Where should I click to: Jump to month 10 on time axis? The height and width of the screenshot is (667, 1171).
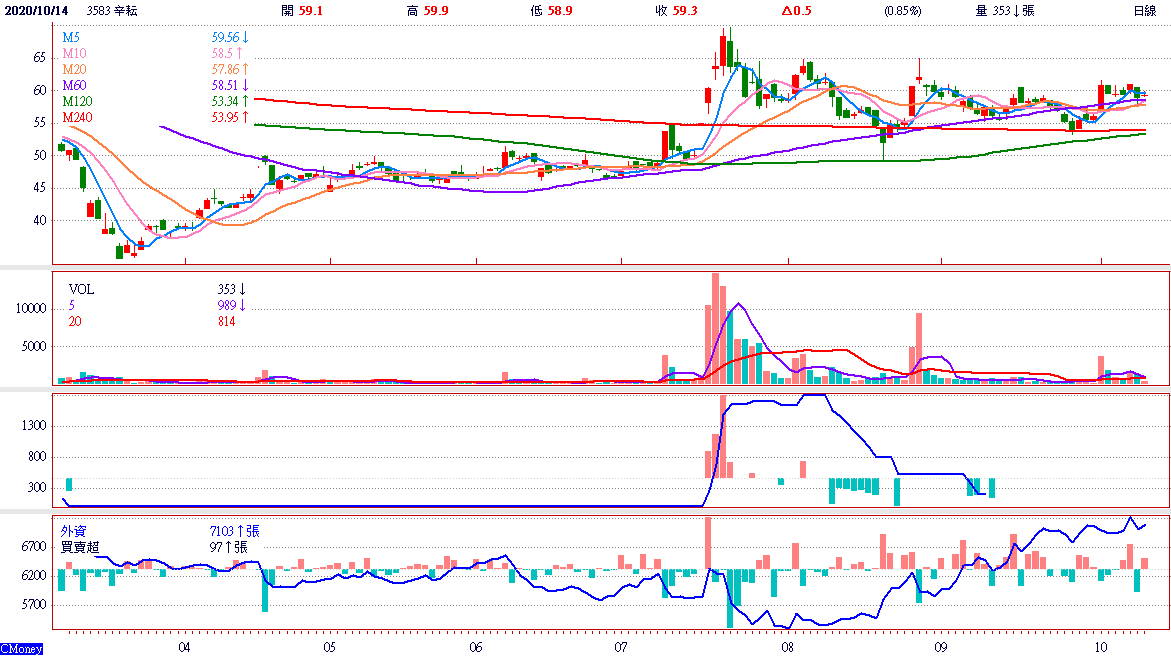(1100, 646)
